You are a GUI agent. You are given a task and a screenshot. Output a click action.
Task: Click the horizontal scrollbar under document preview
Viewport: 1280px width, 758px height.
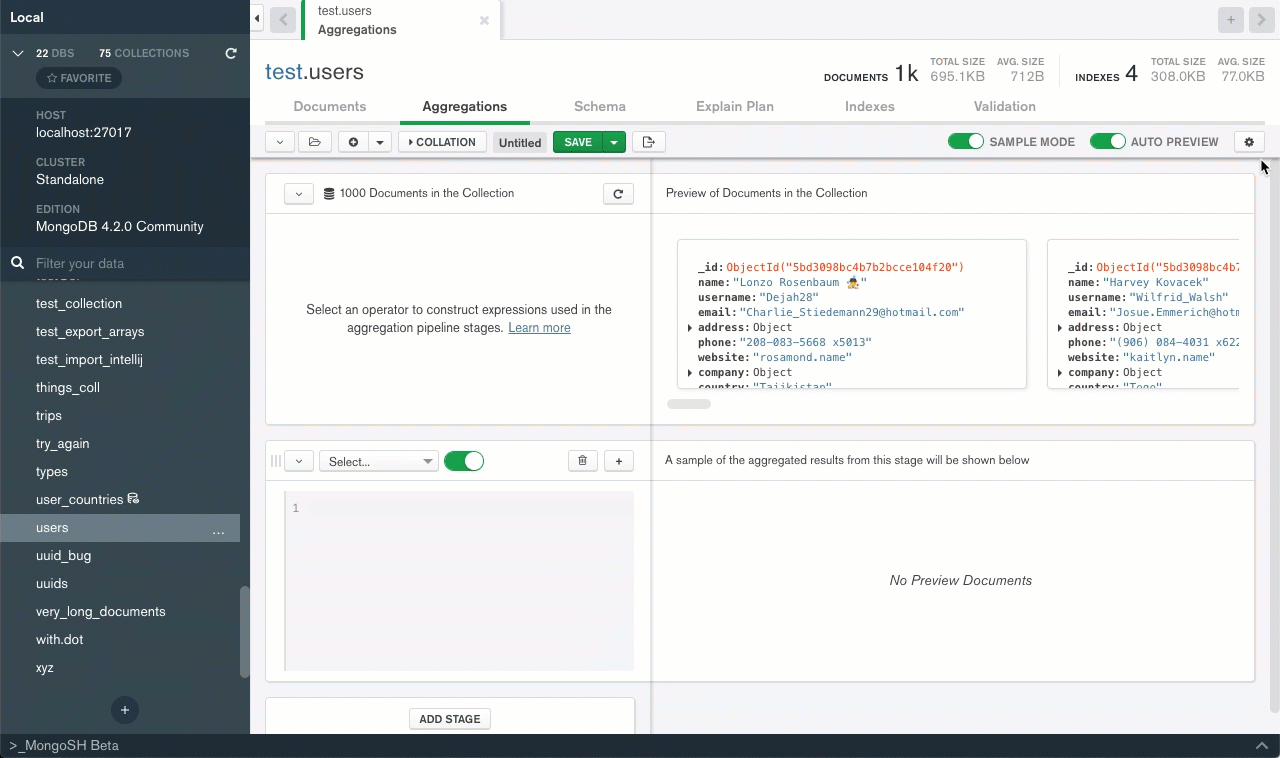689,404
